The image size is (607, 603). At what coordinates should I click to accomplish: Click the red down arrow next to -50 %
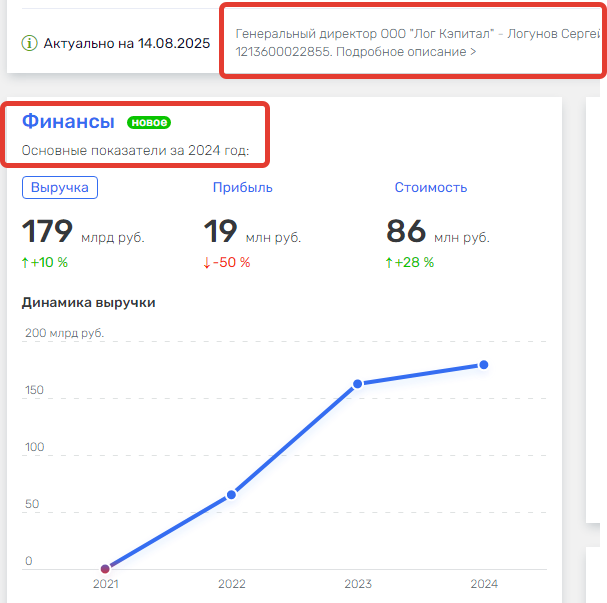pyautogui.click(x=207, y=263)
